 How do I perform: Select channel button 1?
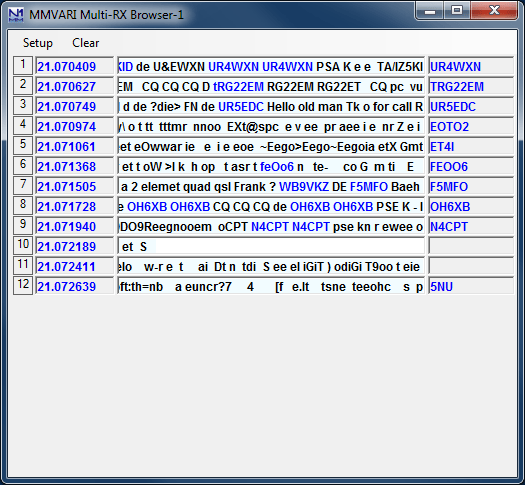(x=23, y=65)
